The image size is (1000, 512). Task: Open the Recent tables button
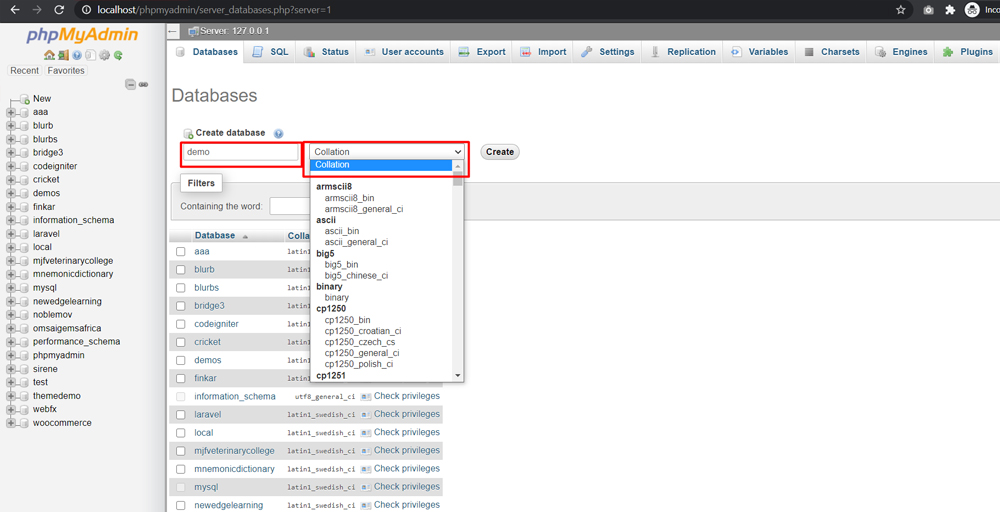point(25,71)
